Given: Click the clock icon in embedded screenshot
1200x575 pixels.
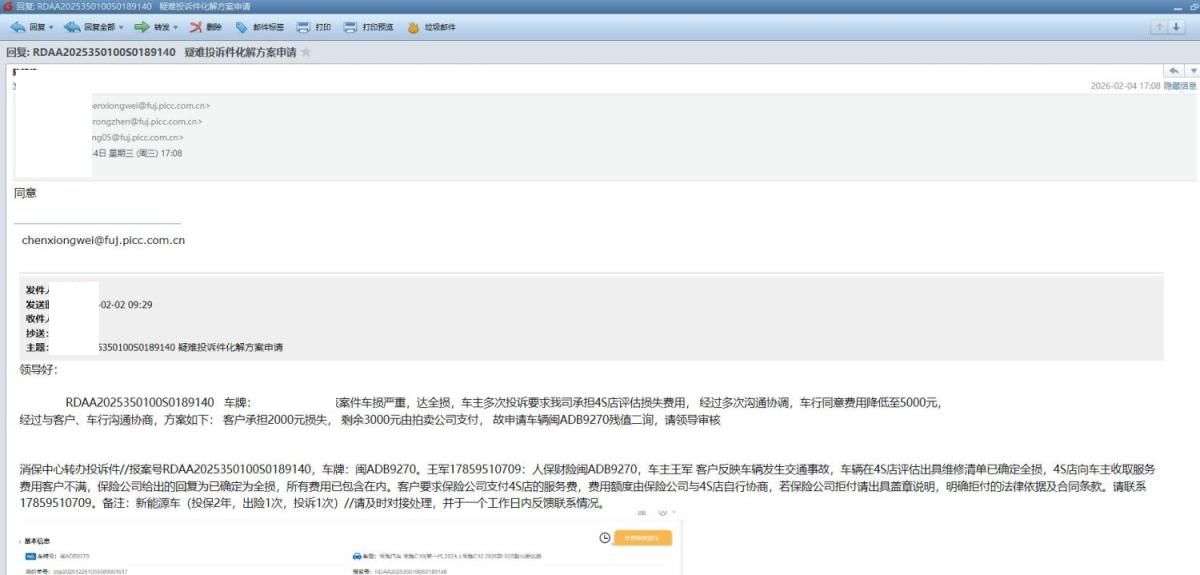Looking at the screenshot, I should pyautogui.click(x=605, y=537).
